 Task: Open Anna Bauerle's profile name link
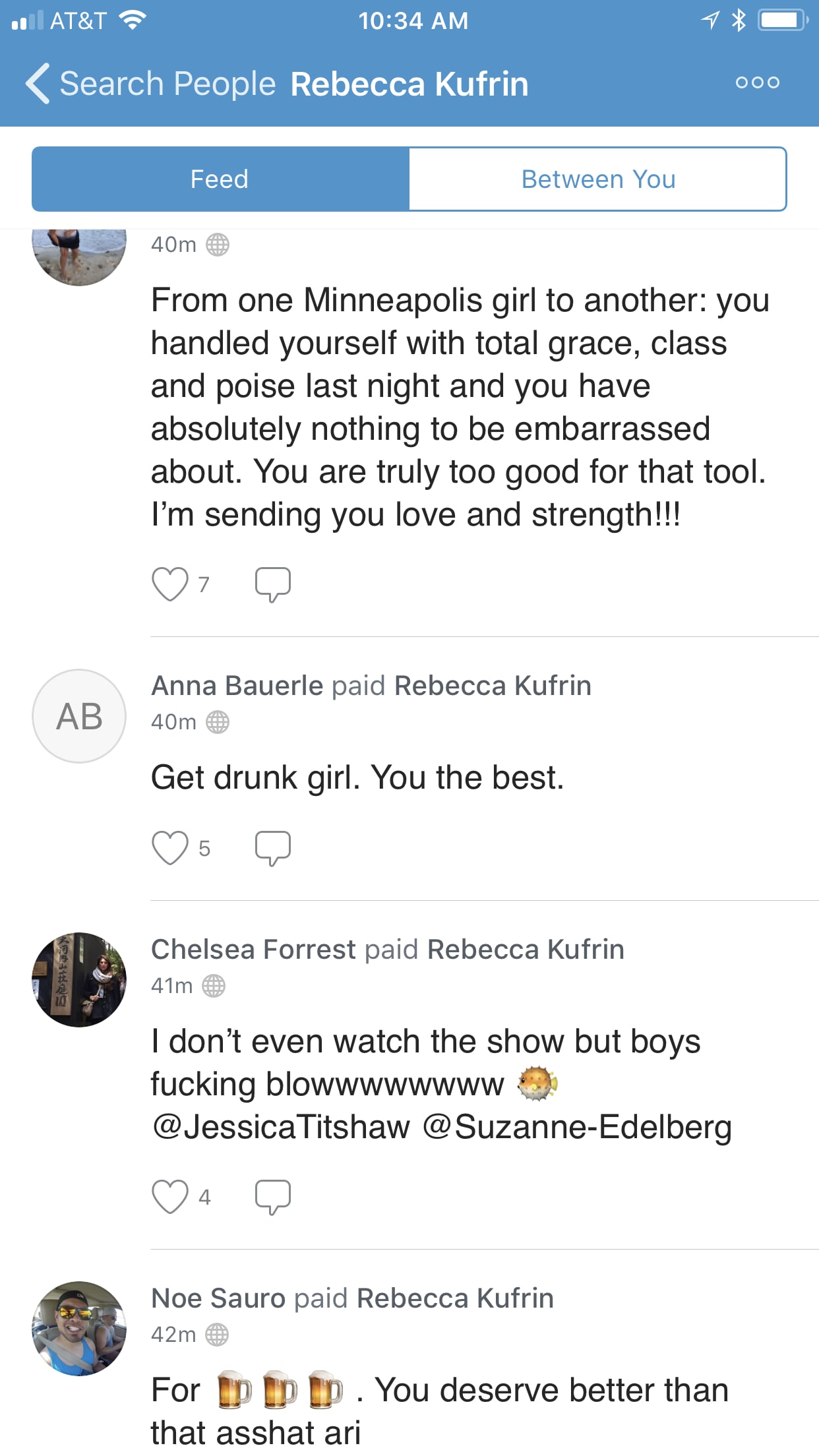(237, 686)
